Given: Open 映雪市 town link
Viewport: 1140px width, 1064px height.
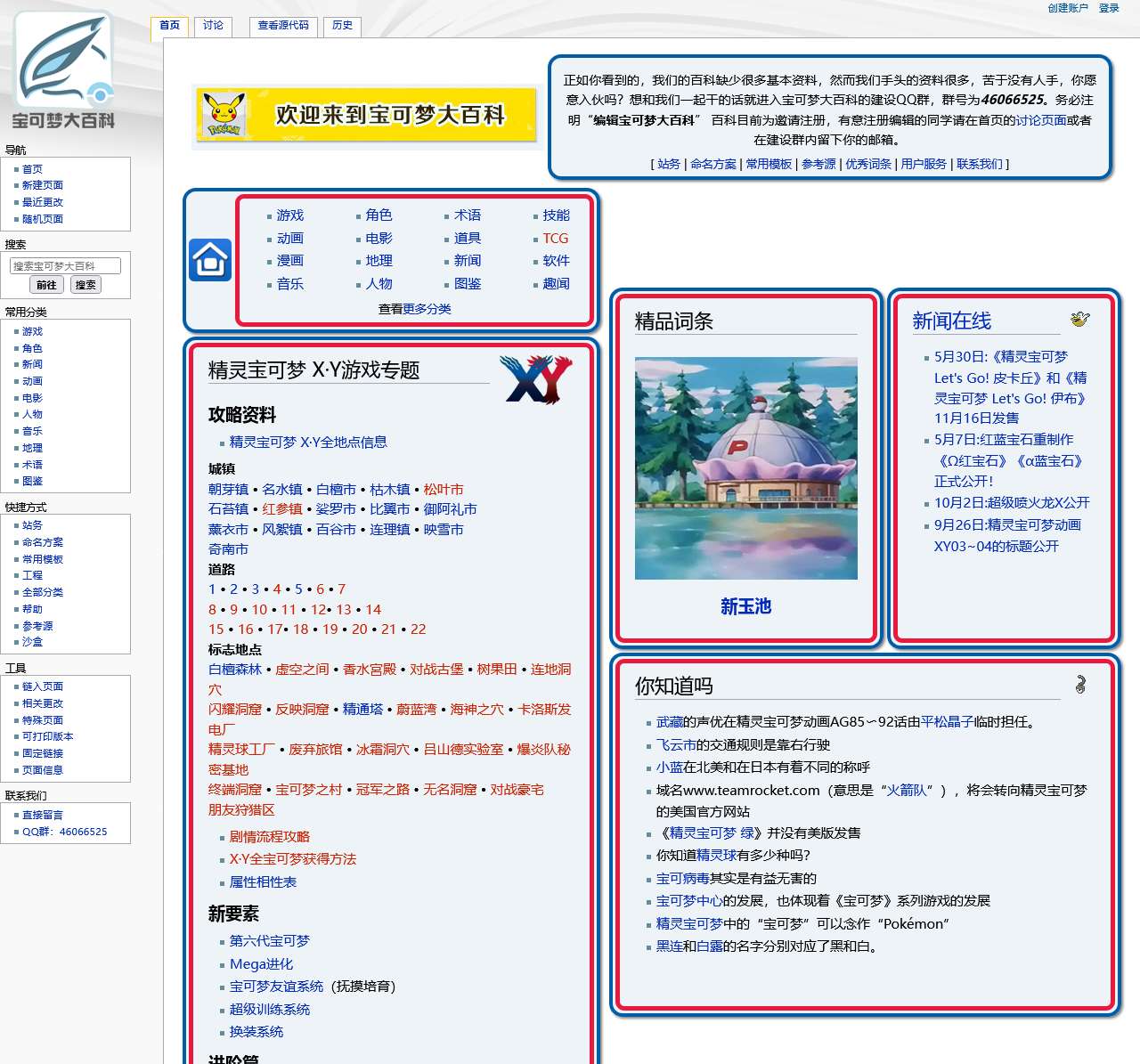Looking at the screenshot, I should 444,530.
